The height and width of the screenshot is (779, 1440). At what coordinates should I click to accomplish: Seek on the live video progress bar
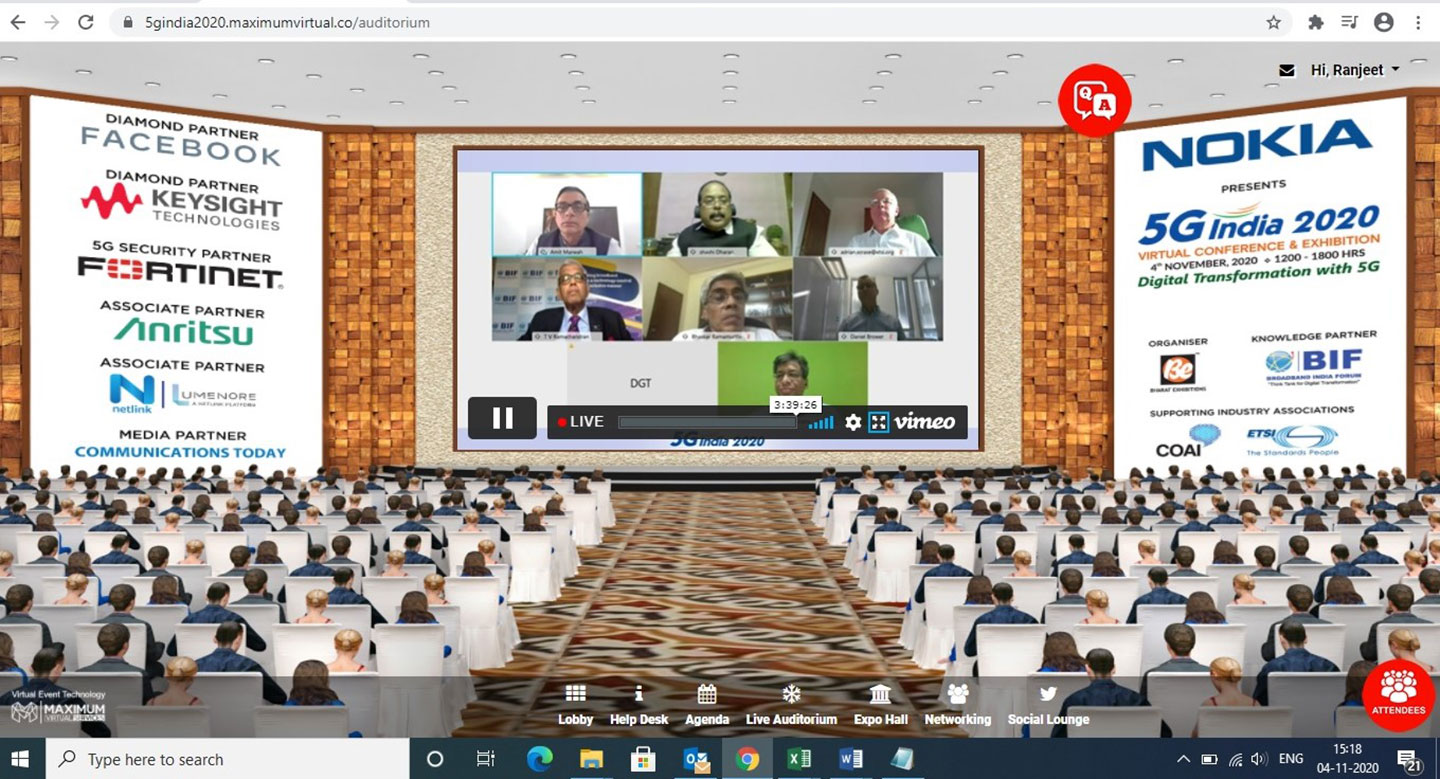(x=707, y=422)
